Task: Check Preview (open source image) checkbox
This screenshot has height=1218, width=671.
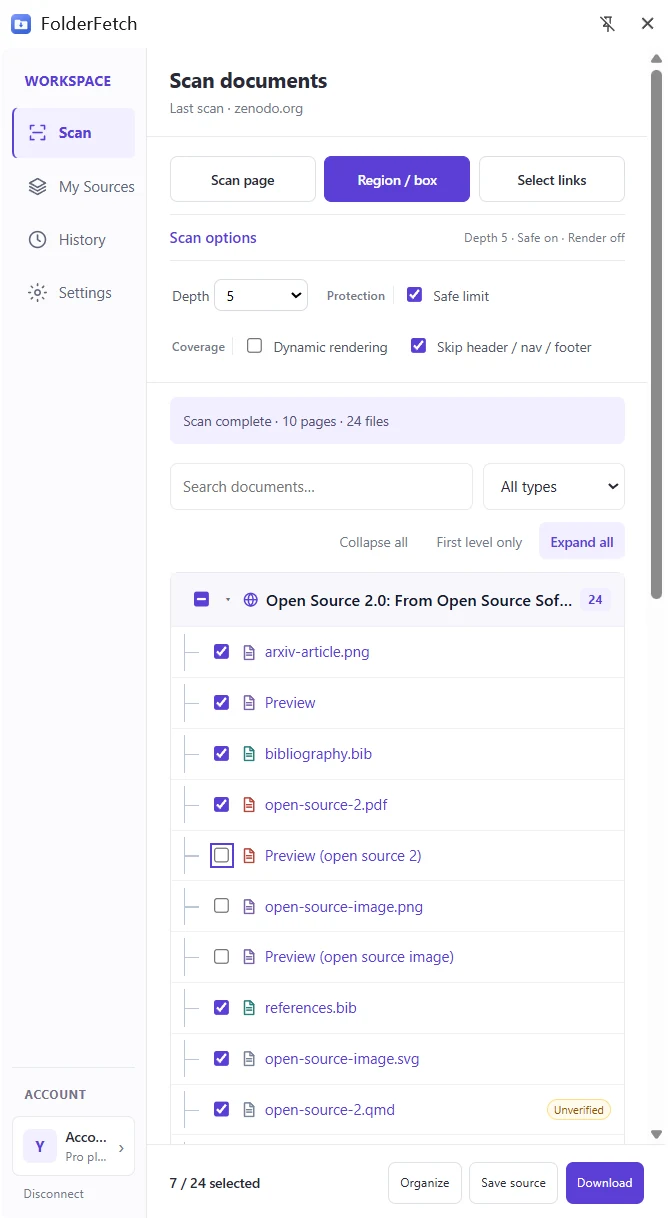Action: point(222,957)
